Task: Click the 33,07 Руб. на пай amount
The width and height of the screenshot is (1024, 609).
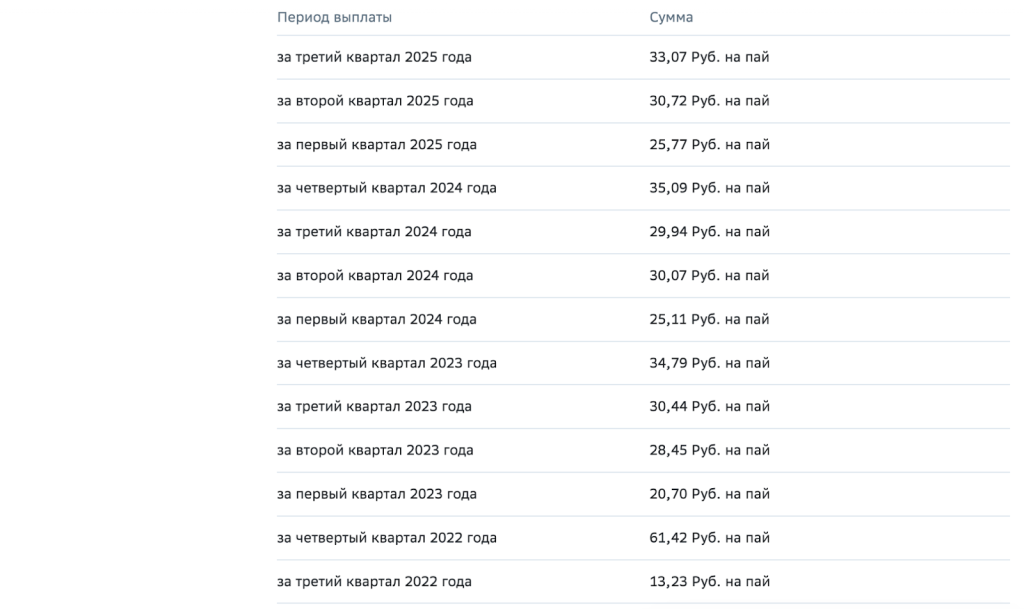Action: [709, 57]
